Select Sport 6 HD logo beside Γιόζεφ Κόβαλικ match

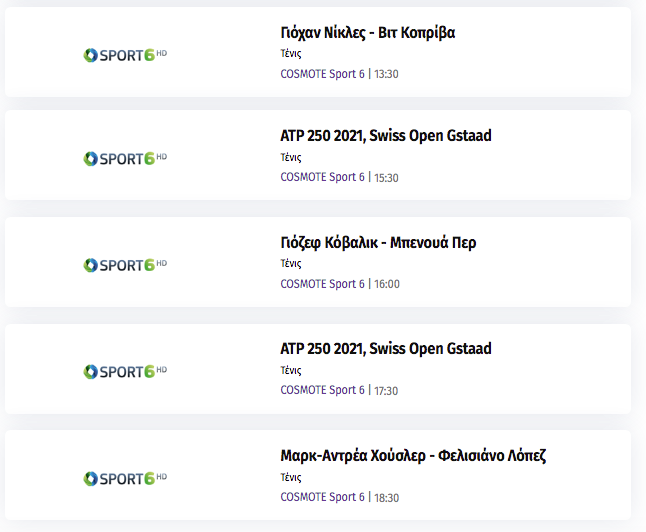[125, 265]
